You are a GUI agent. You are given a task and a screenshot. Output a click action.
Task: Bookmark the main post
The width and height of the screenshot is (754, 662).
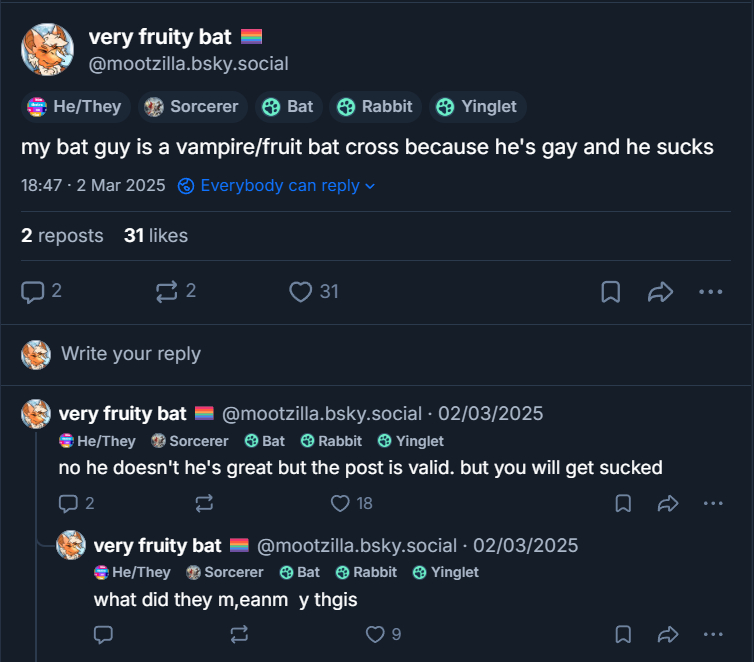point(610,292)
